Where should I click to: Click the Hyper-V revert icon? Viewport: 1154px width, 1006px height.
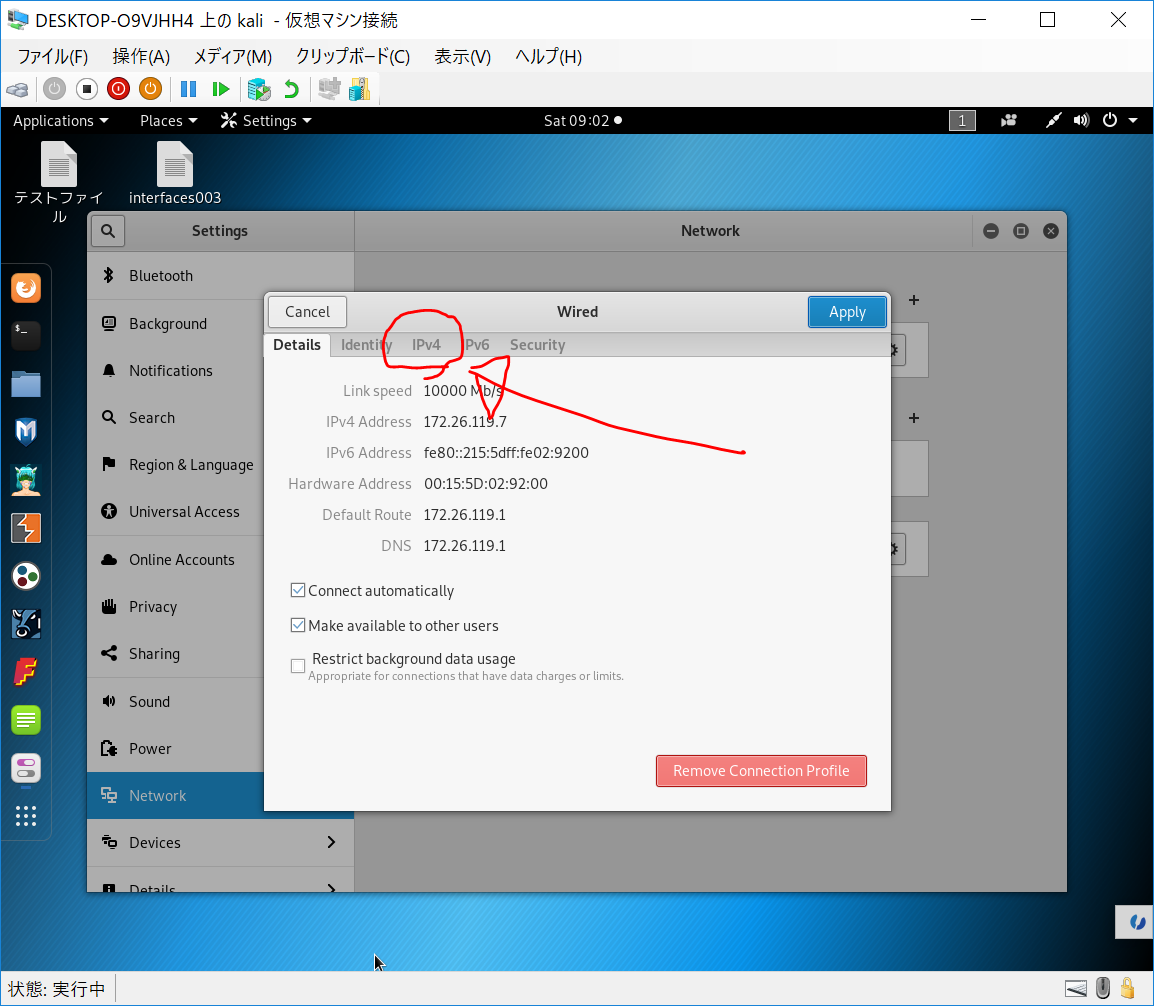[x=291, y=89]
